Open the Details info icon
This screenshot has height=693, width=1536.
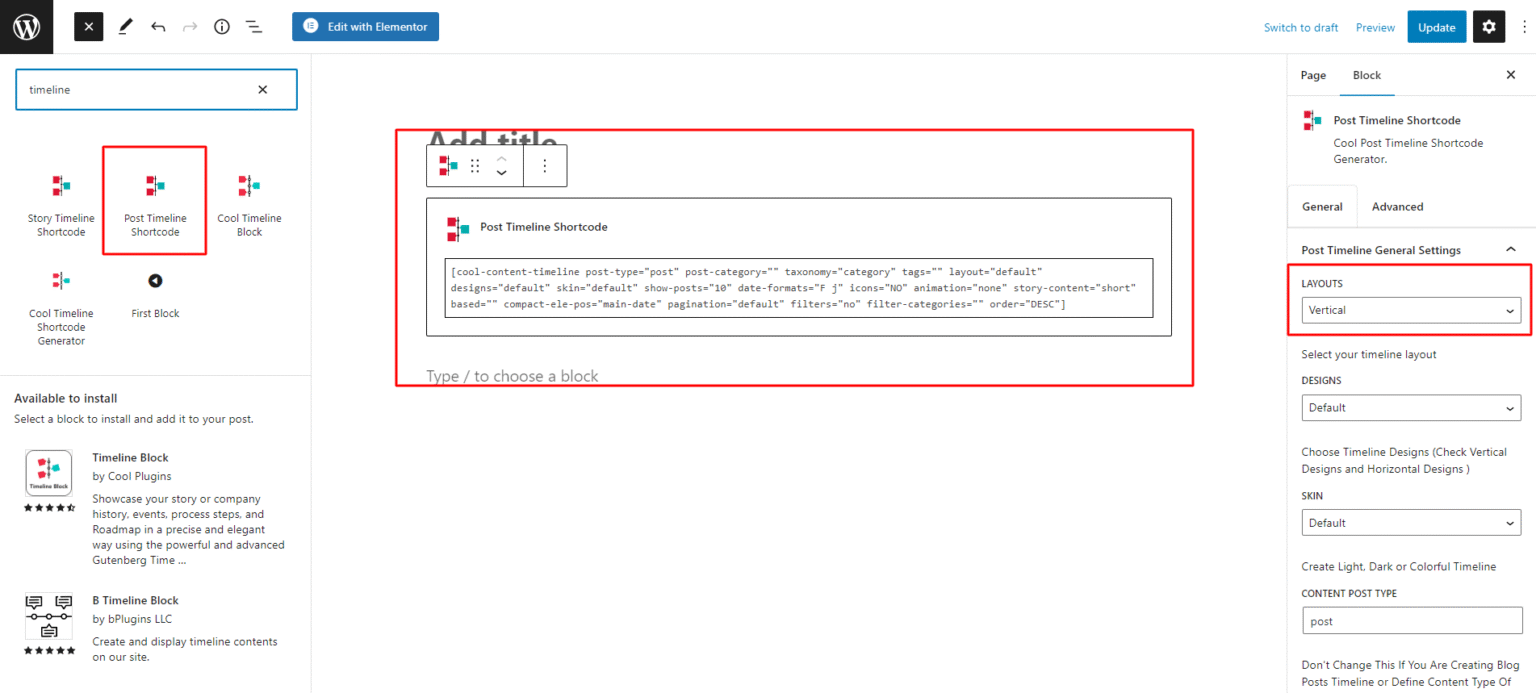click(221, 26)
